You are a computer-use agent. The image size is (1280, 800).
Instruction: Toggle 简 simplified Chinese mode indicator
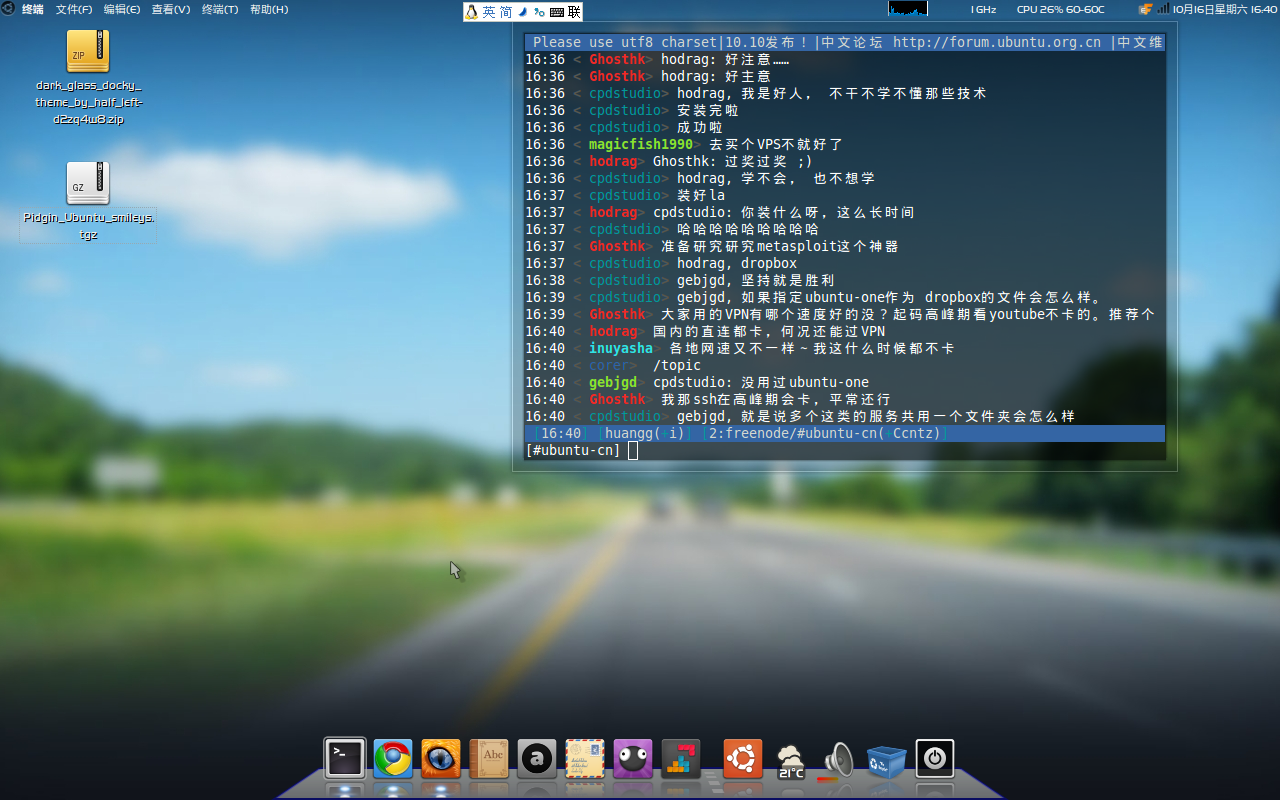tap(506, 12)
